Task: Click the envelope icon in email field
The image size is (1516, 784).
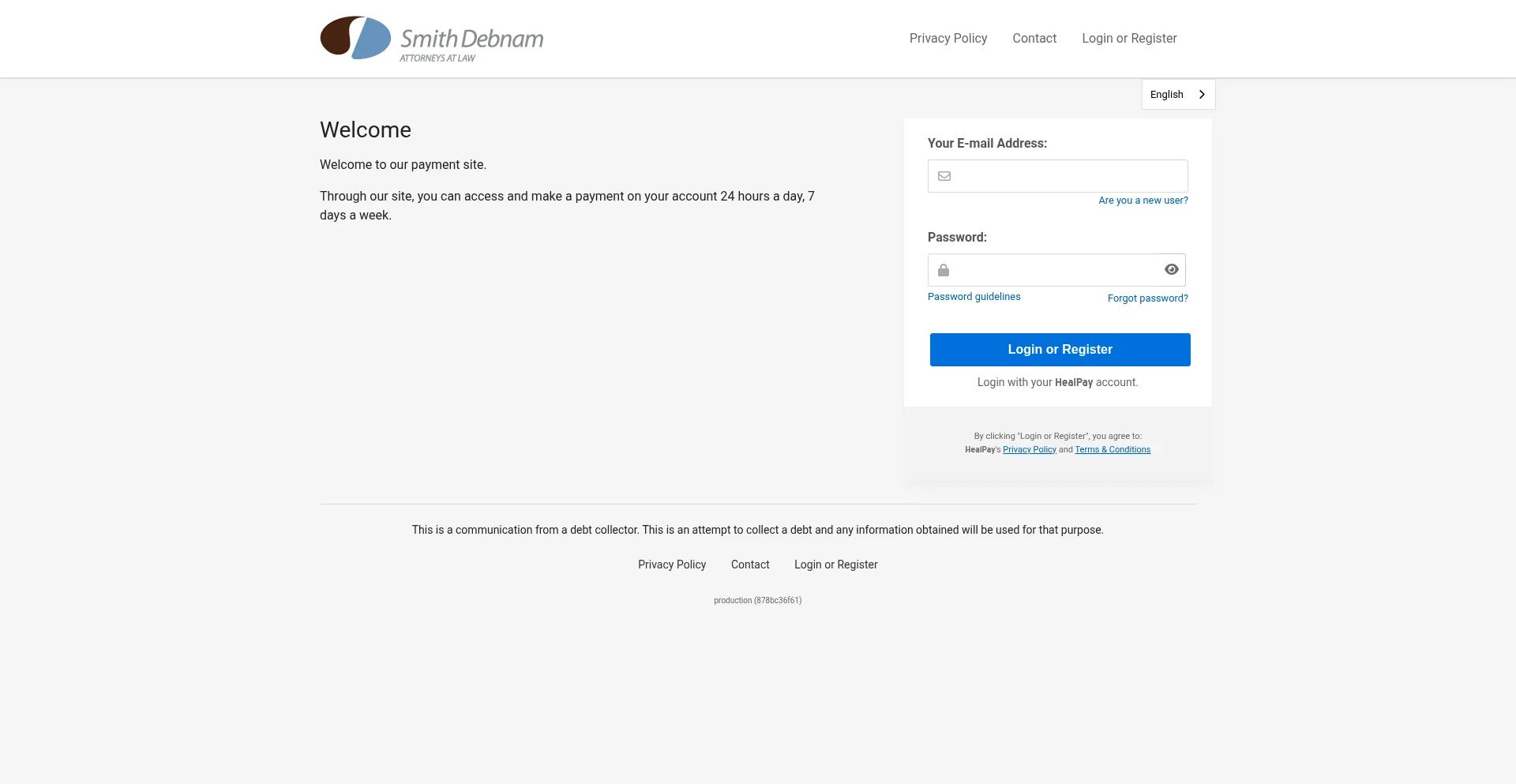Action: (x=944, y=175)
